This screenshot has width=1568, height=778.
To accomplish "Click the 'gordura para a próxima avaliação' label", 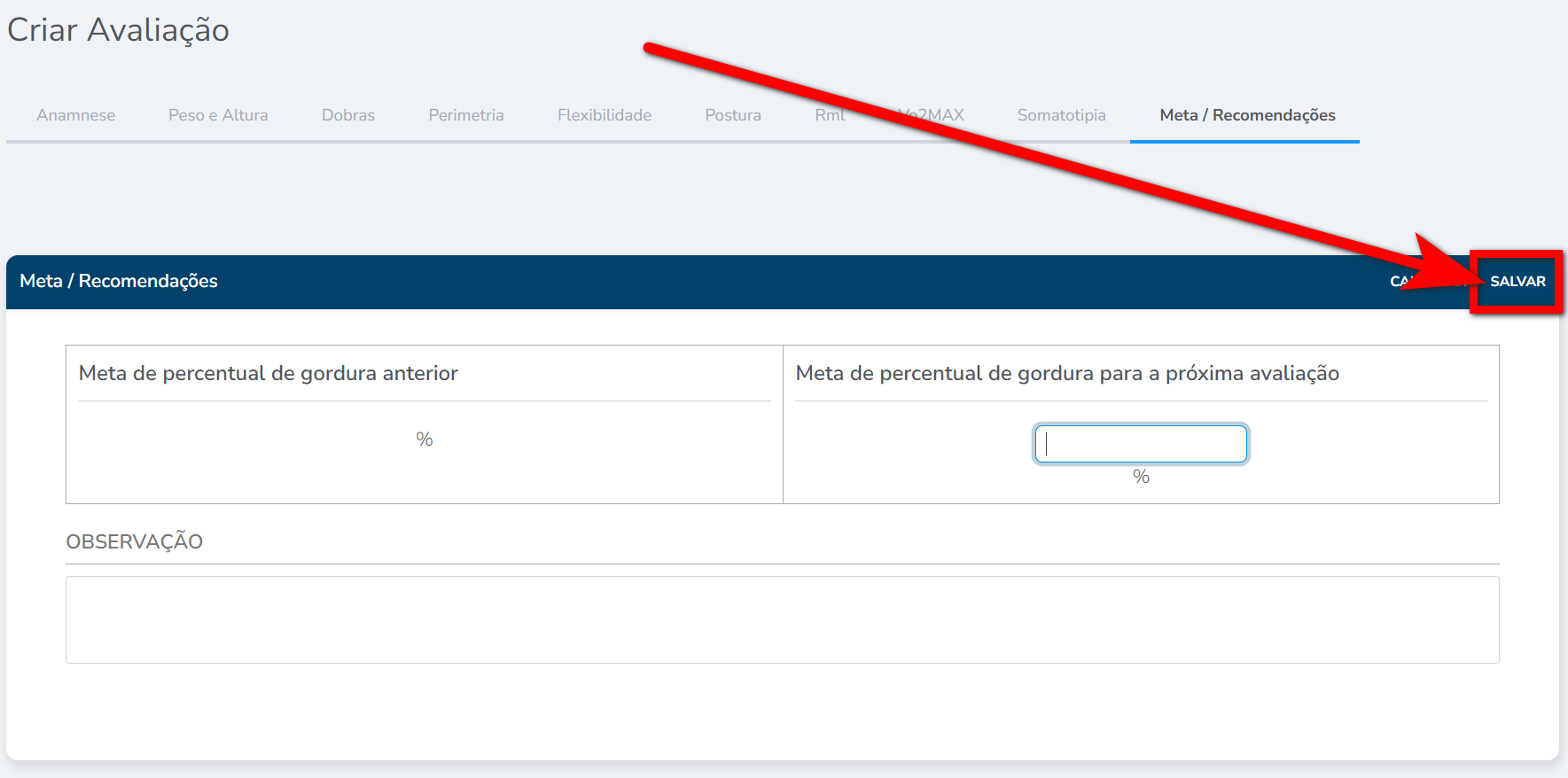I will coord(1067,373).
